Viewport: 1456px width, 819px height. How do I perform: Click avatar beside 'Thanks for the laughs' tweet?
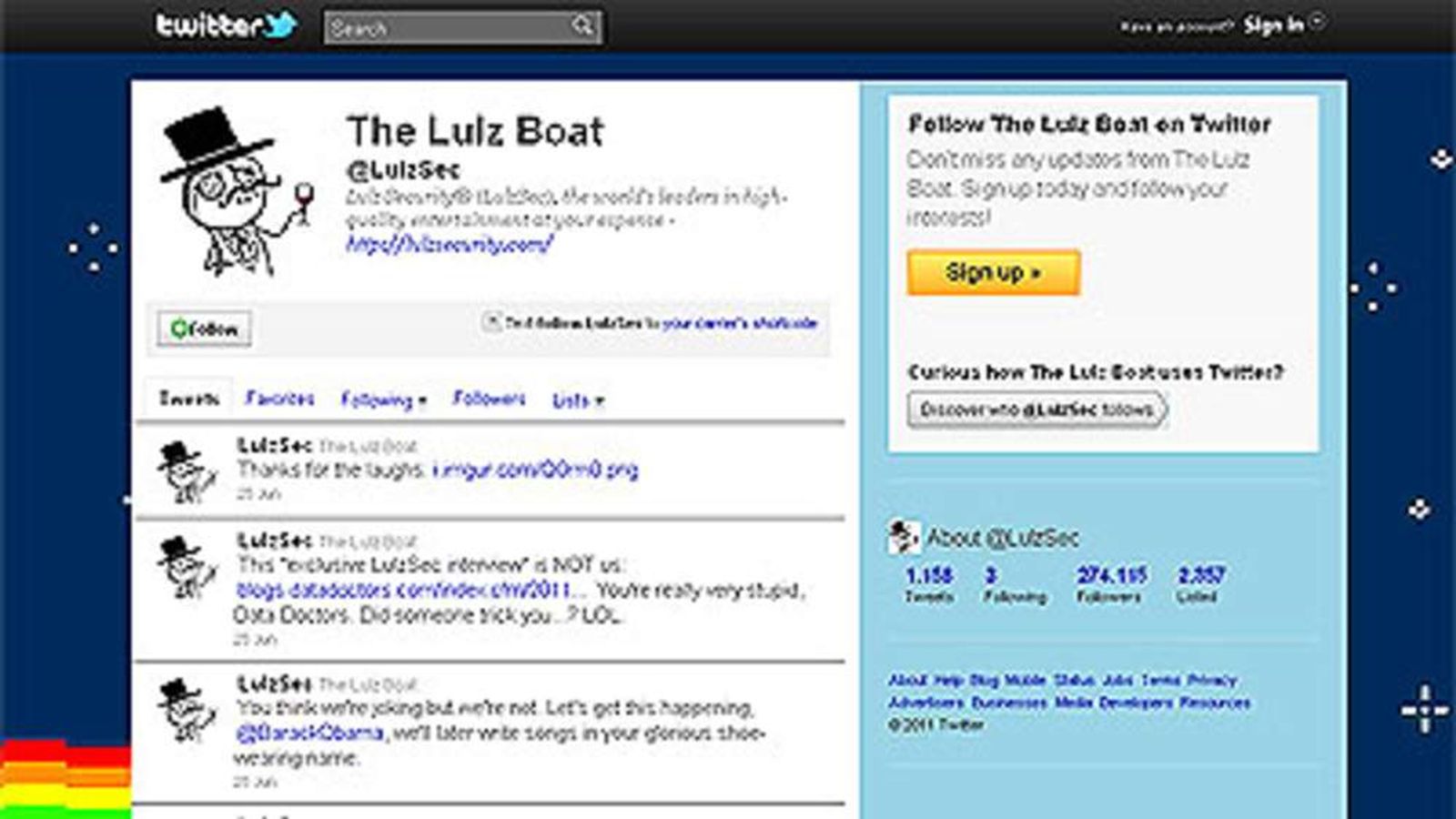(186, 471)
